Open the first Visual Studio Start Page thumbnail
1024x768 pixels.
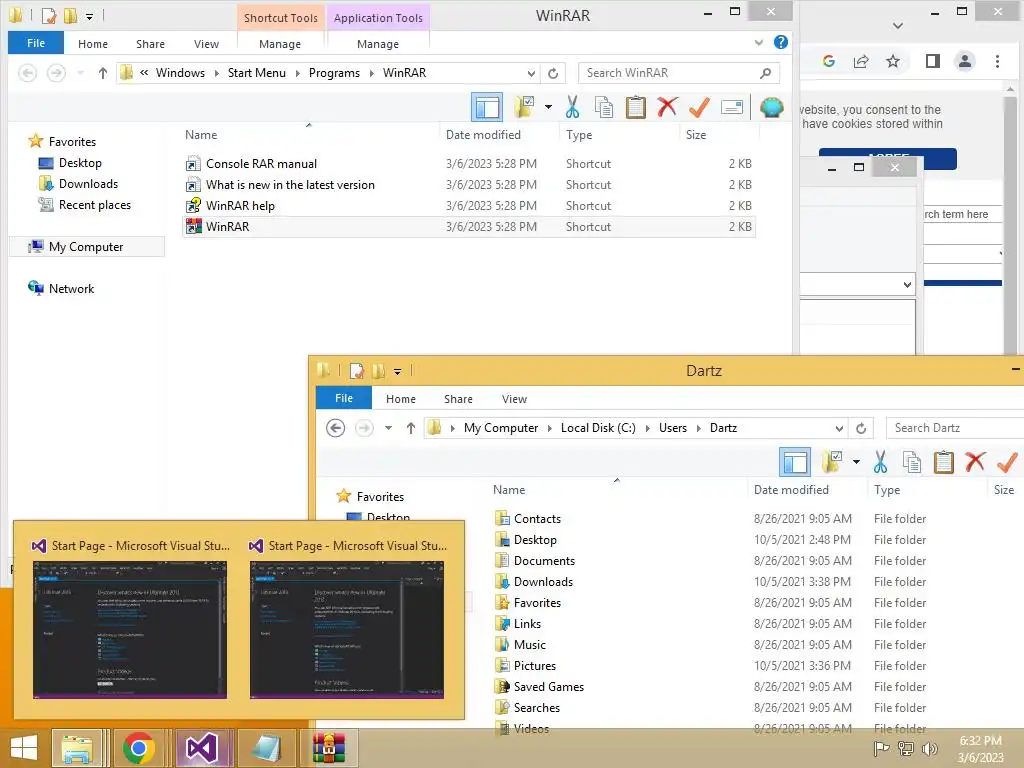pos(130,630)
